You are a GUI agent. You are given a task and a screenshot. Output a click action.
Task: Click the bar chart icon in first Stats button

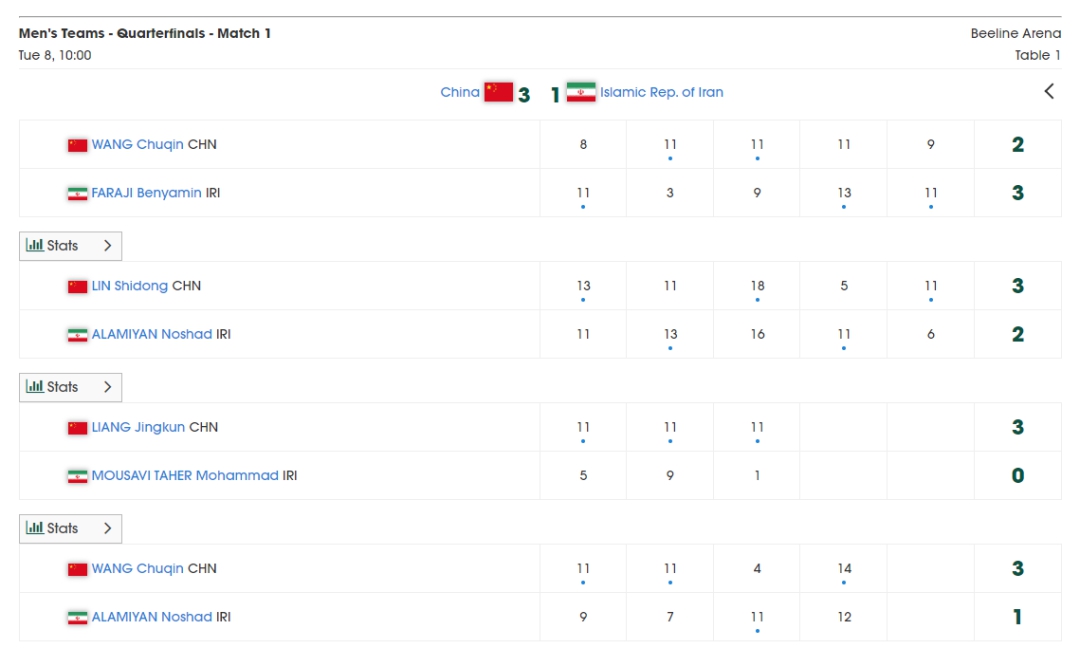click(x=35, y=245)
